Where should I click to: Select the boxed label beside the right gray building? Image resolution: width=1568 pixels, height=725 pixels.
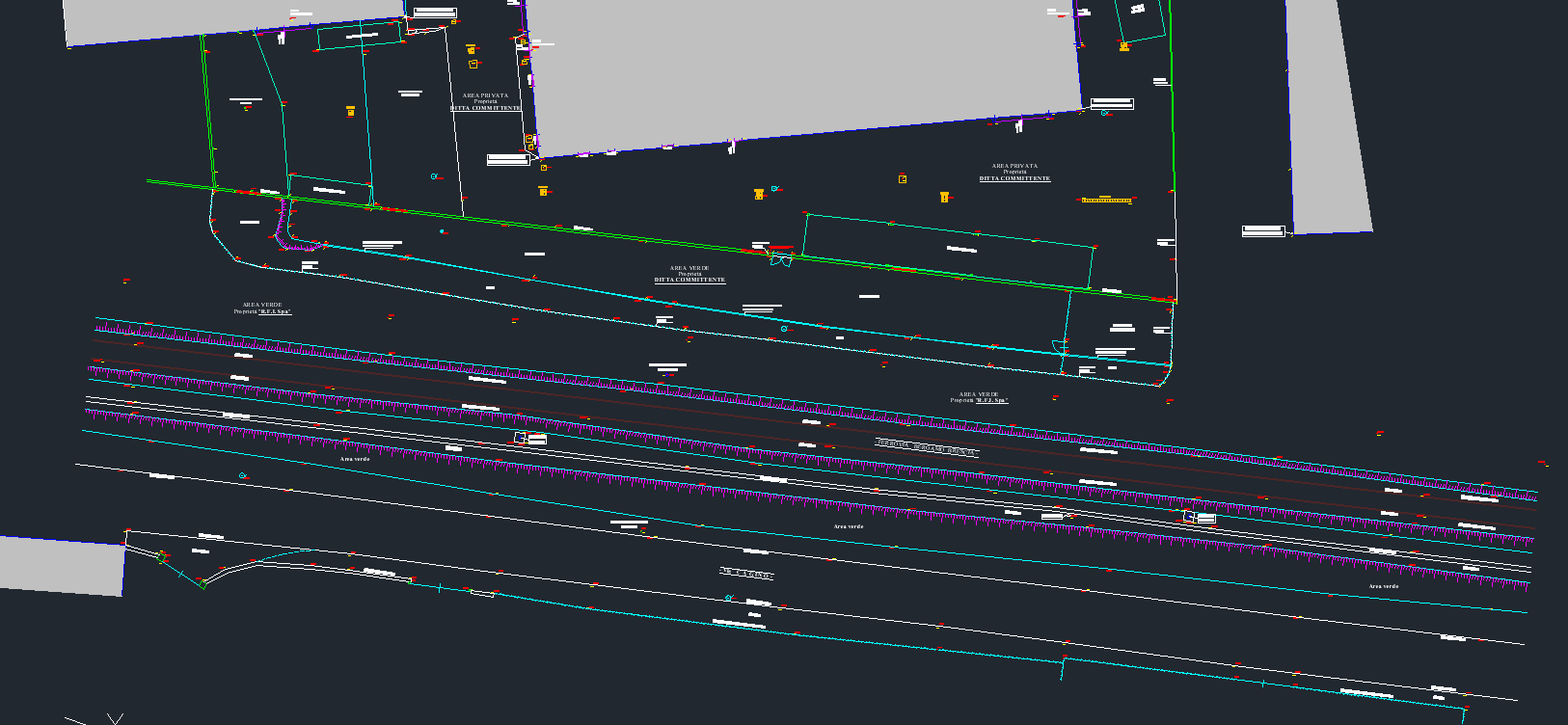point(1263,230)
